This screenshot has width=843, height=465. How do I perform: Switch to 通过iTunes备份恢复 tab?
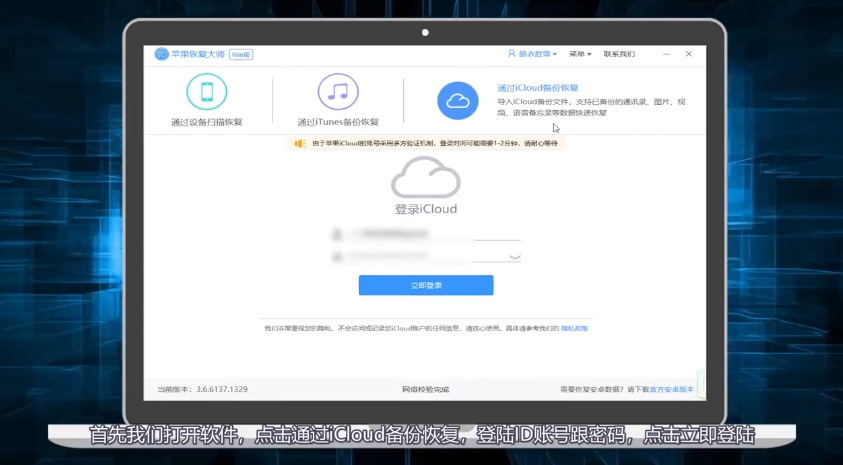pos(338,101)
